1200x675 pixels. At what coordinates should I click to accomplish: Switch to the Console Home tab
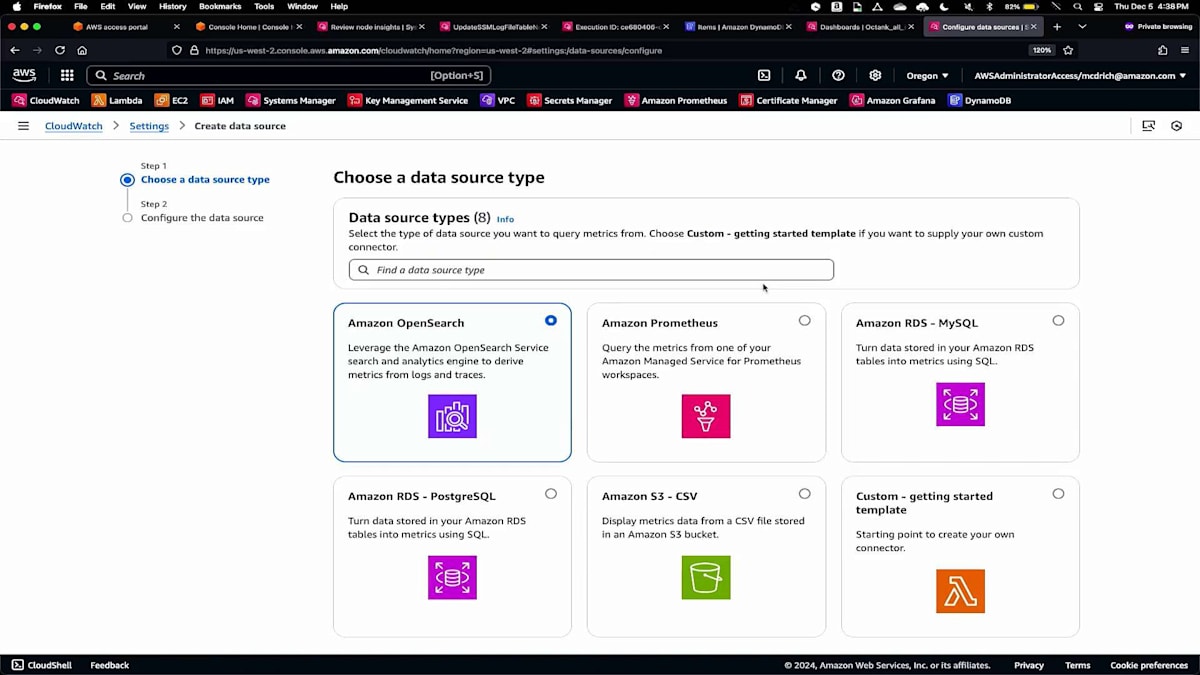pyautogui.click(x=248, y=27)
